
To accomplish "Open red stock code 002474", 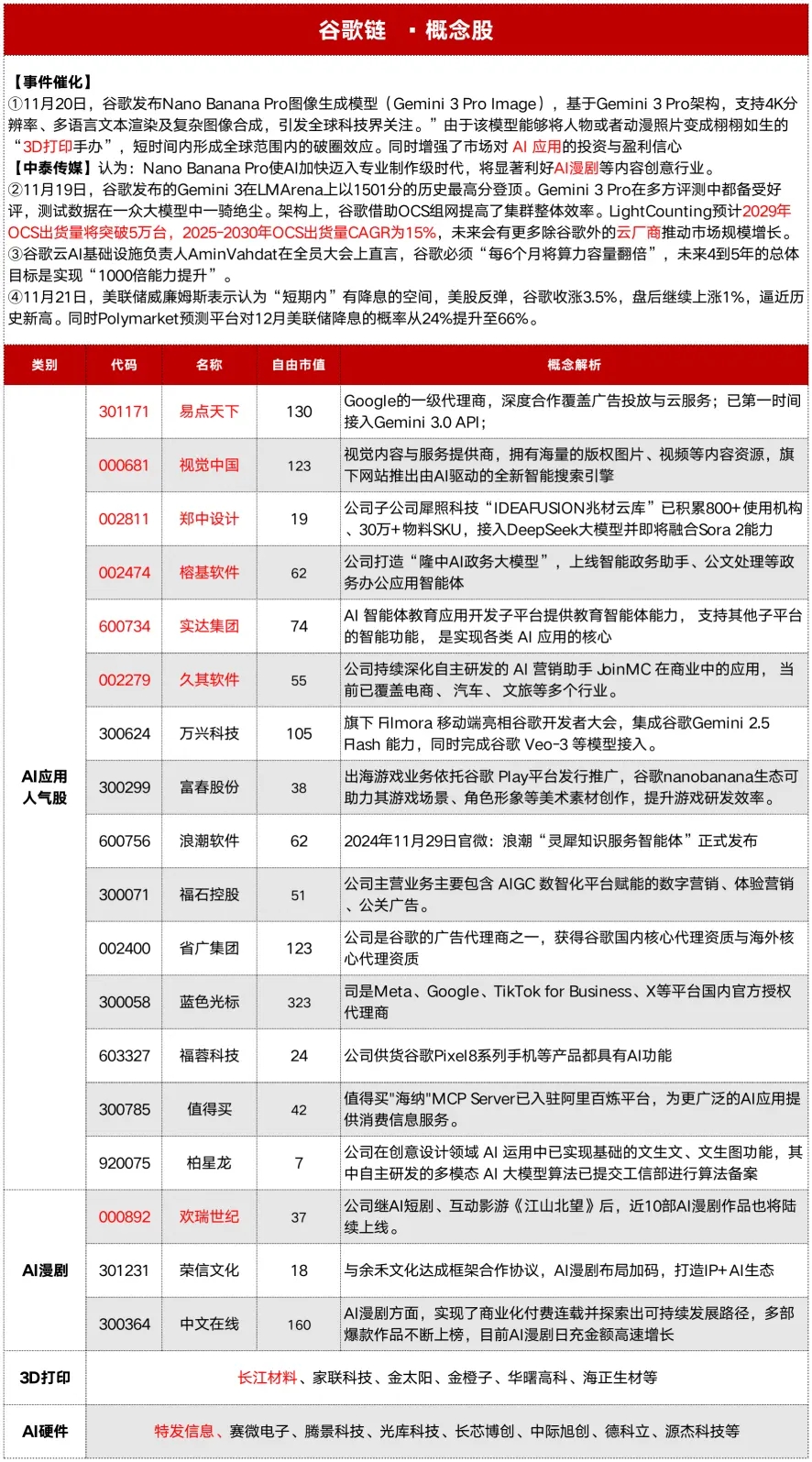I will [124, 573].
